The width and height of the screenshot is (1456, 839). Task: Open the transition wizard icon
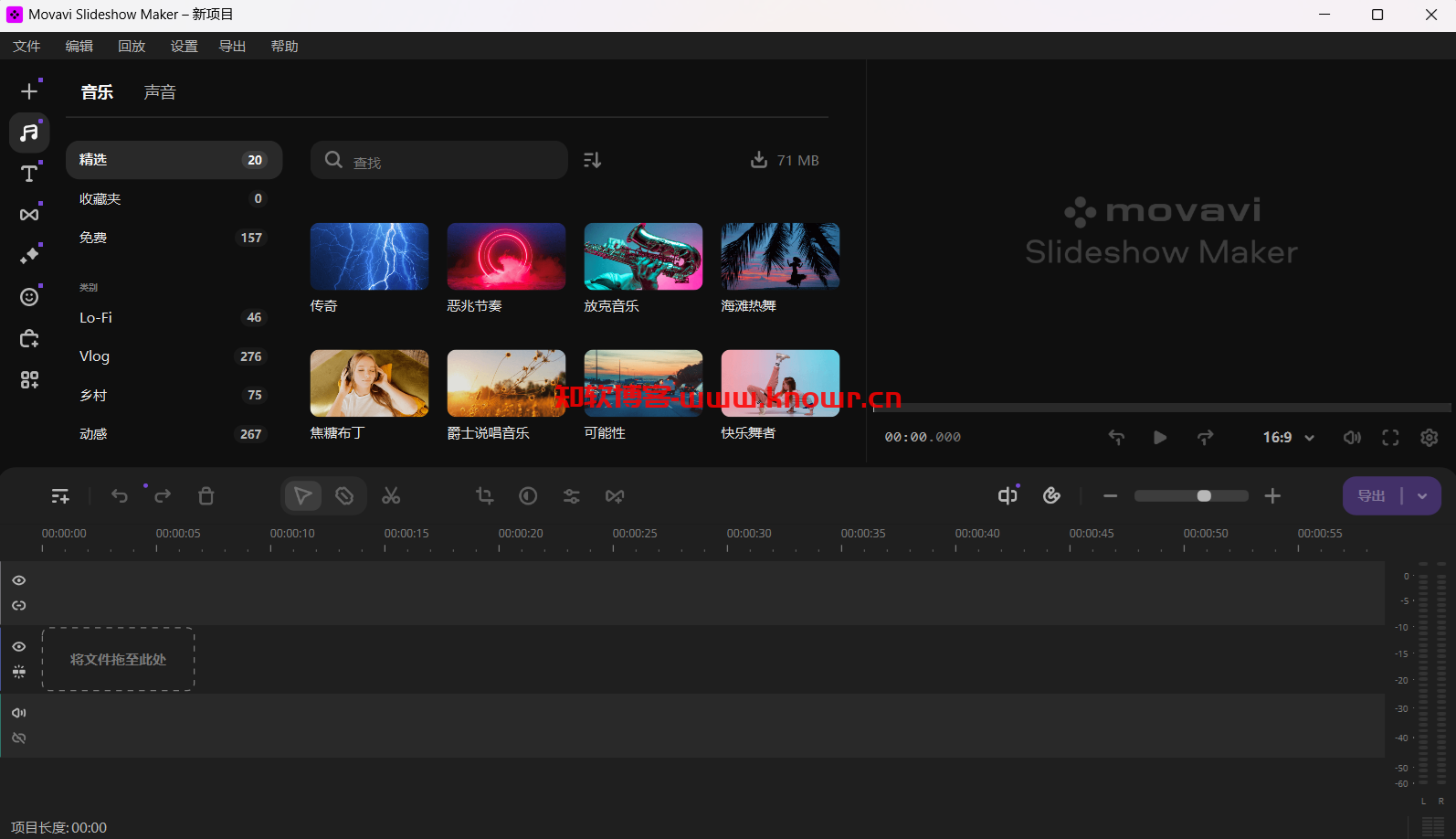(x=615, y=495)
